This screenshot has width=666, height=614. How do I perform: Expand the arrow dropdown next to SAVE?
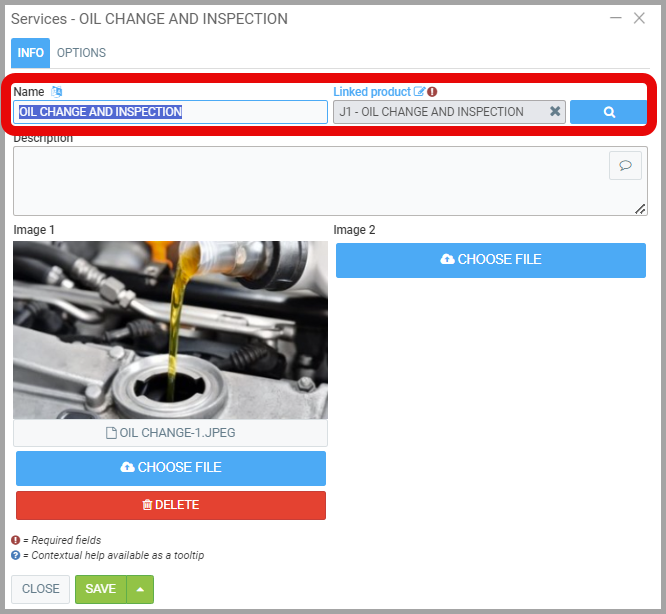click(x=140, y=589)
